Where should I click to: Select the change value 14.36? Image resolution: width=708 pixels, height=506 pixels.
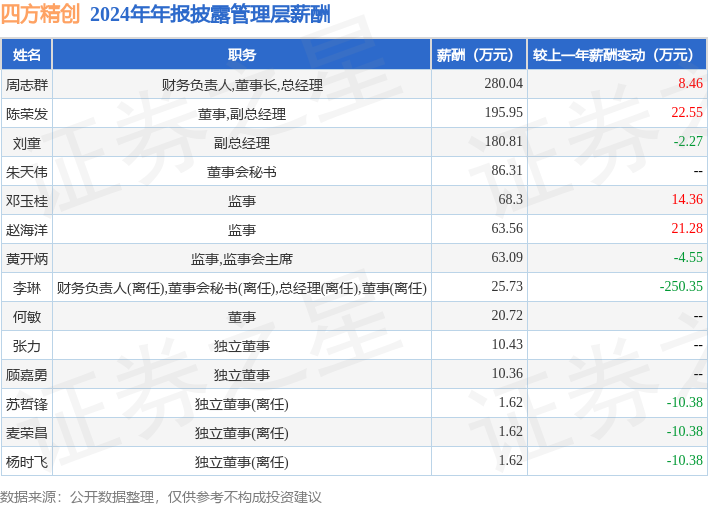687,199
